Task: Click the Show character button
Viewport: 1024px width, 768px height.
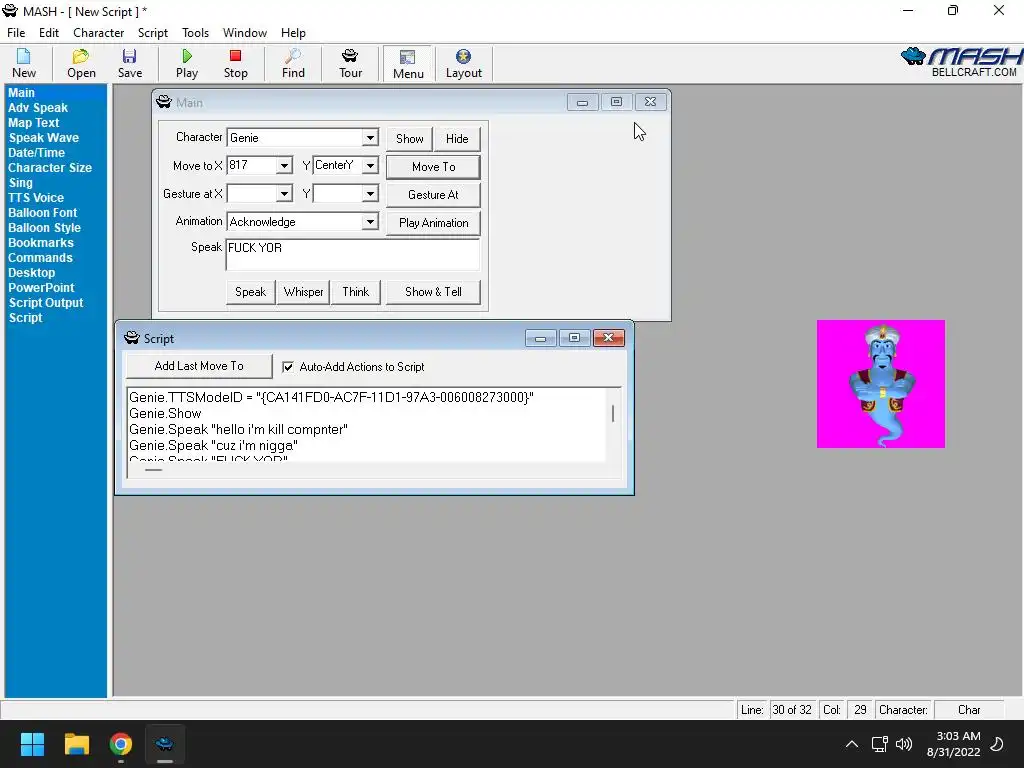Action: [x=409, y=138]
